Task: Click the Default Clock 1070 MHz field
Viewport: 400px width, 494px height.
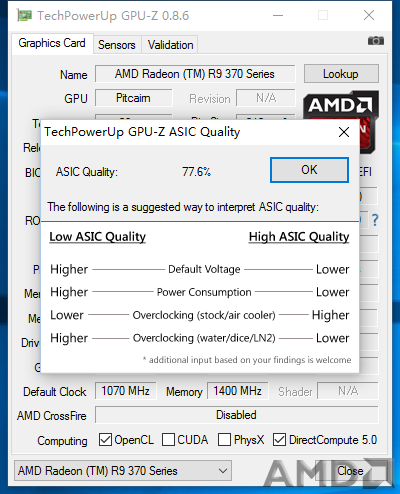Action: pyautogui.click(x=125, y=391)
